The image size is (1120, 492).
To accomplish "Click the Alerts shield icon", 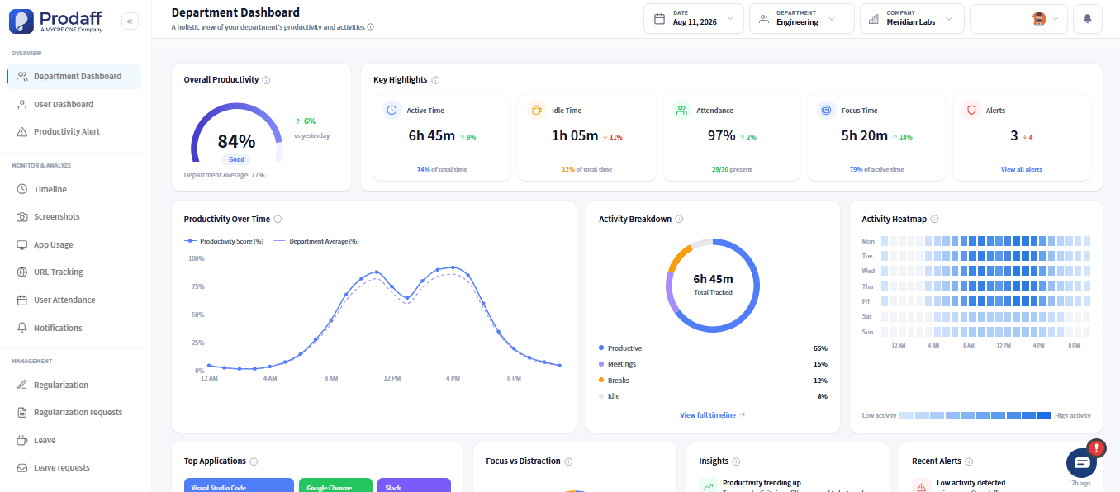I will tap(971, 111).
